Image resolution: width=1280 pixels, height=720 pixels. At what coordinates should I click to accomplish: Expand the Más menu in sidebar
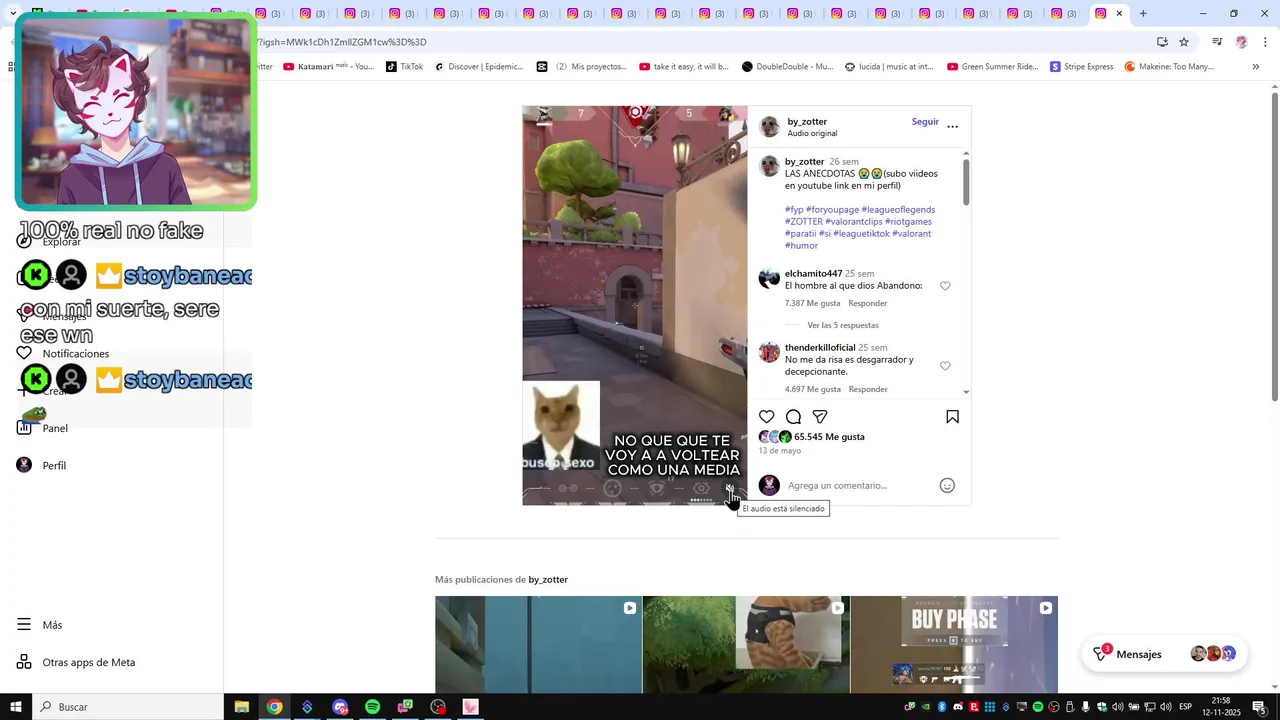point(40,625)
